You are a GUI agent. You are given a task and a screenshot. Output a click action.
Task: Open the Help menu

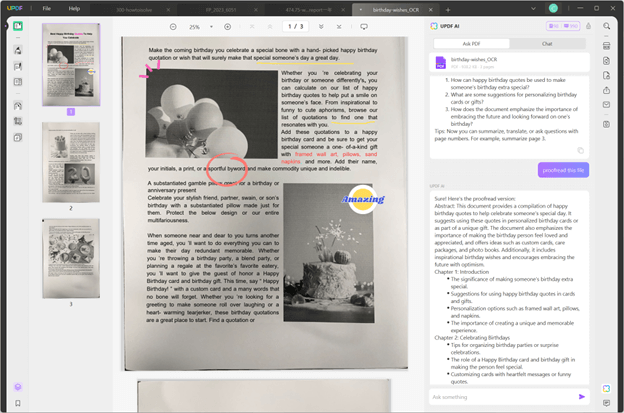coord(74,8)
